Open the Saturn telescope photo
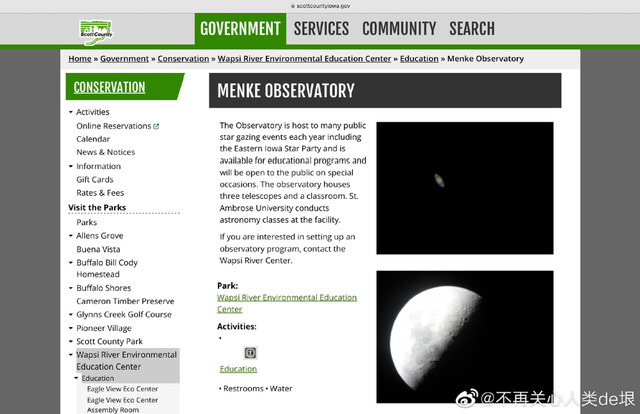Image resolution: width=640 pixels, height=414 pixels. click(x=465, y=188)
